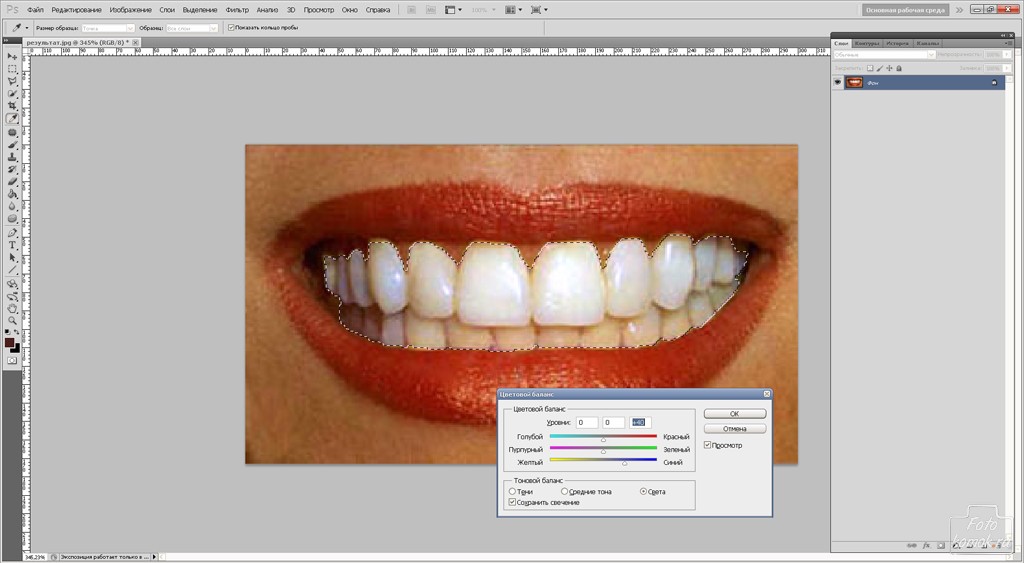Viewport: 1024px width, 563px height.
Task: Open the Фильтр menu
Action: click(237, 10)
